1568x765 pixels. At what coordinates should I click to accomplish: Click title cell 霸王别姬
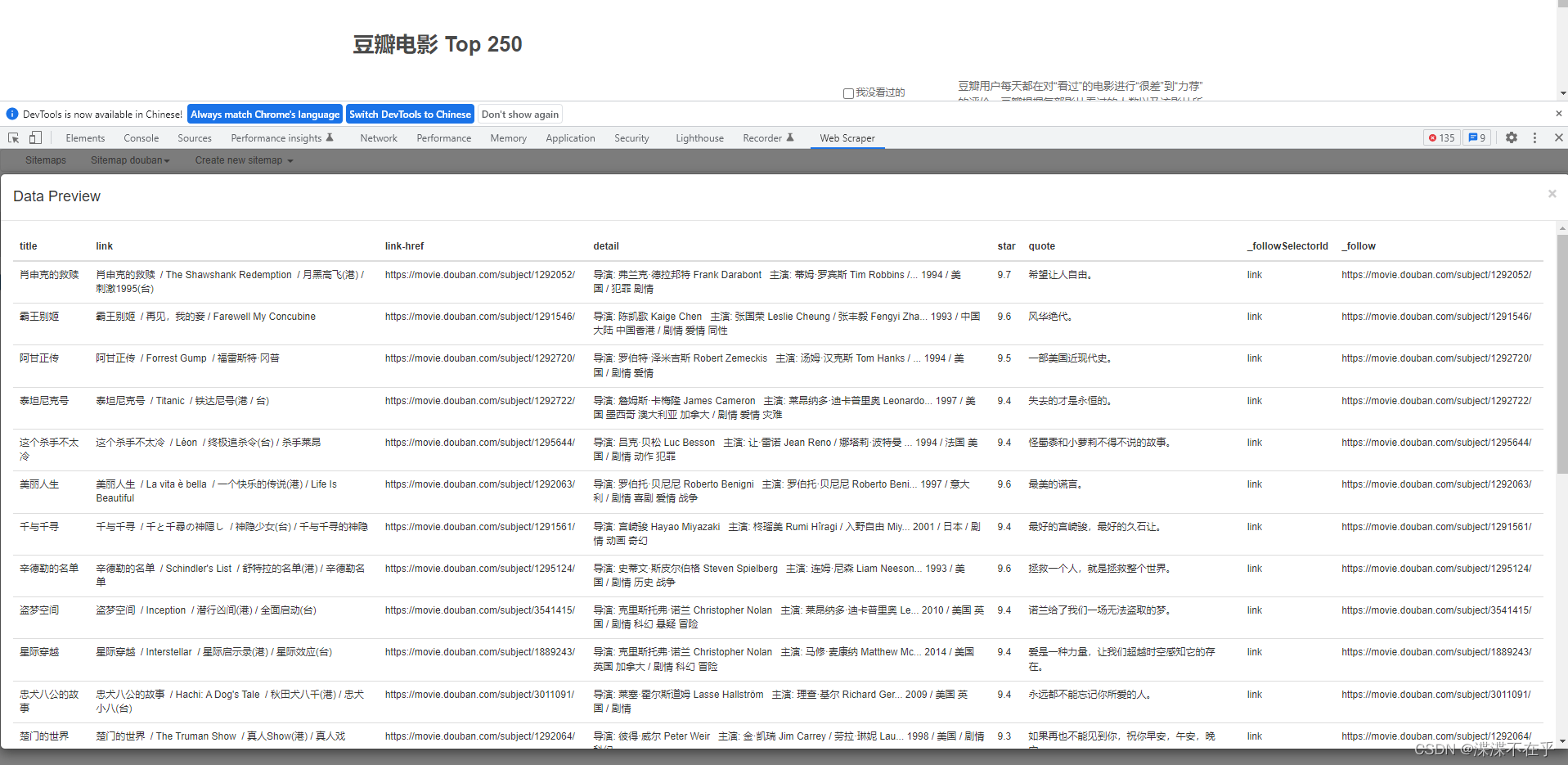(39, 317)
